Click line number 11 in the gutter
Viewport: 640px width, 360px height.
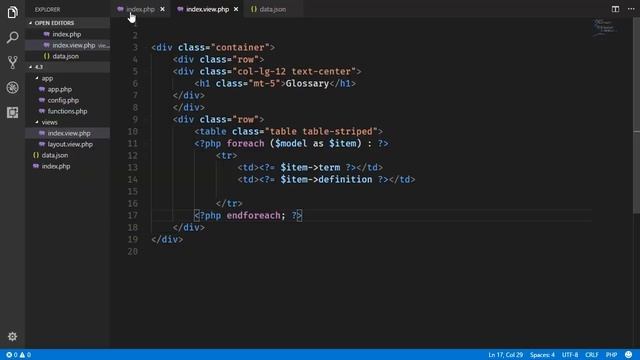pyautogui.click(x=133, y=144)
